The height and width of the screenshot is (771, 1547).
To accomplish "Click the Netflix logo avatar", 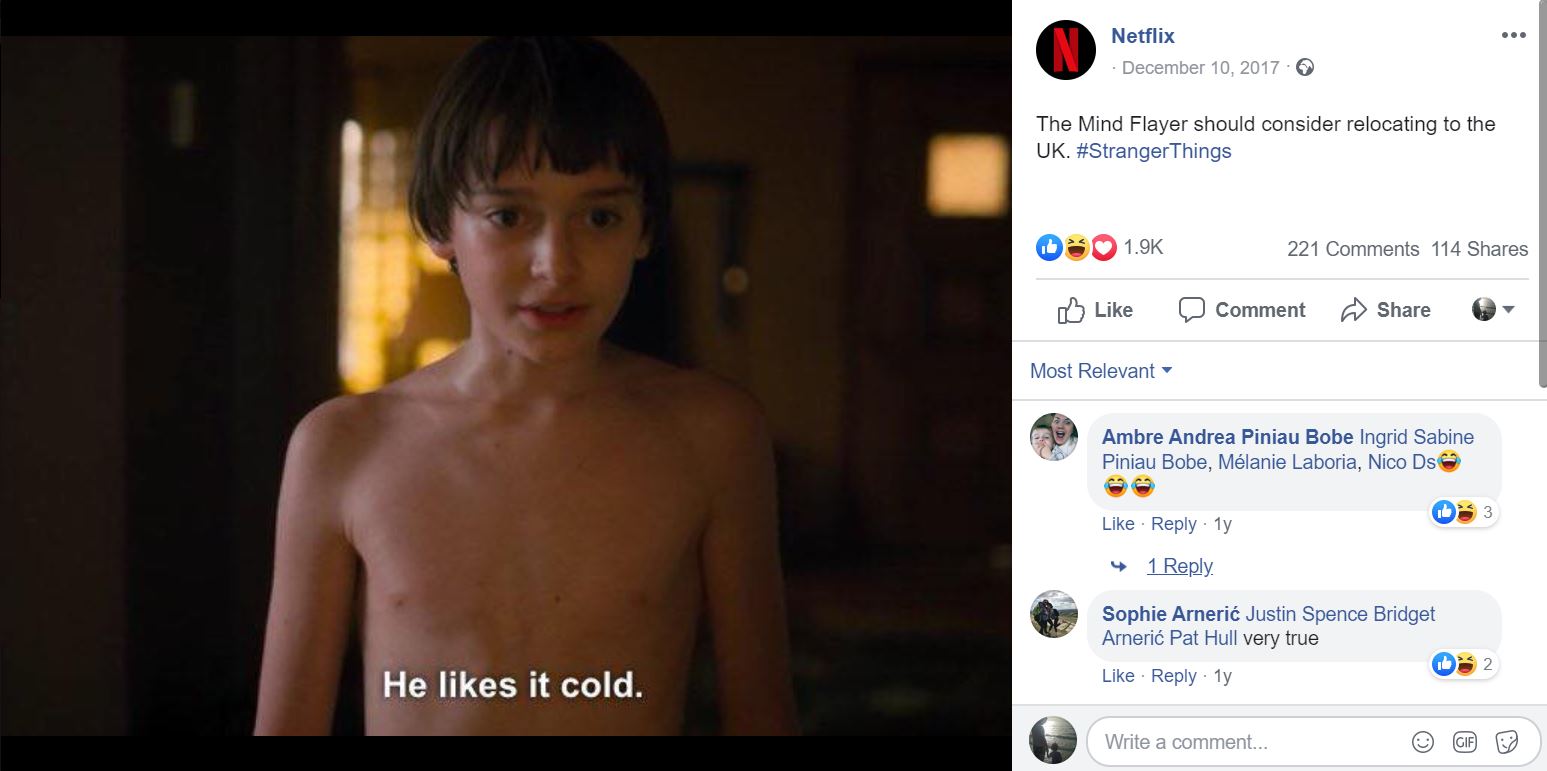I will [x=1066, y=50].
